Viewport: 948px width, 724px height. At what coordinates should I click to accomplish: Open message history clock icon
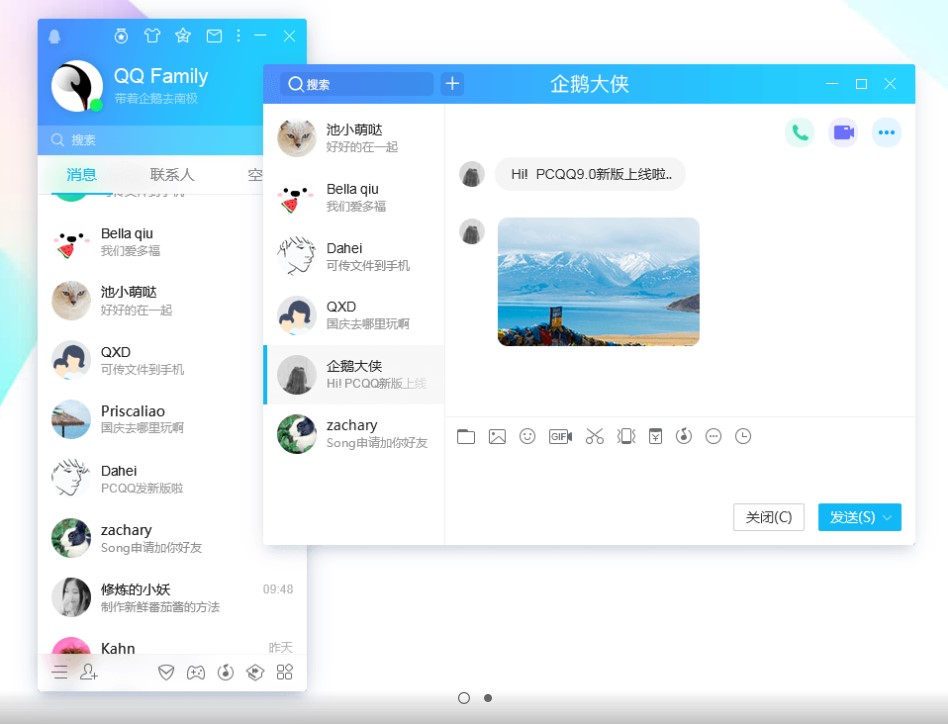tap(743, 436)
